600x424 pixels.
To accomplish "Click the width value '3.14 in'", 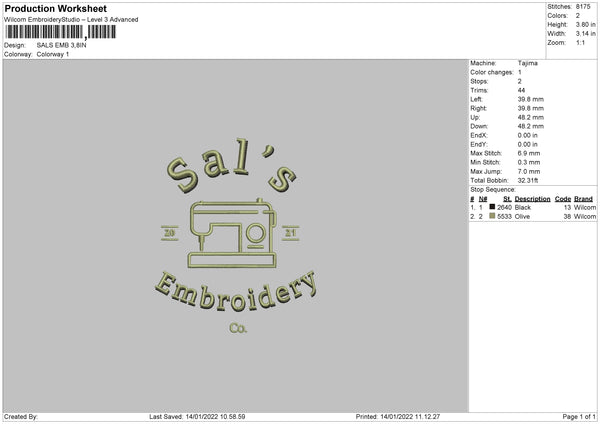I will (x=585, y=34).
